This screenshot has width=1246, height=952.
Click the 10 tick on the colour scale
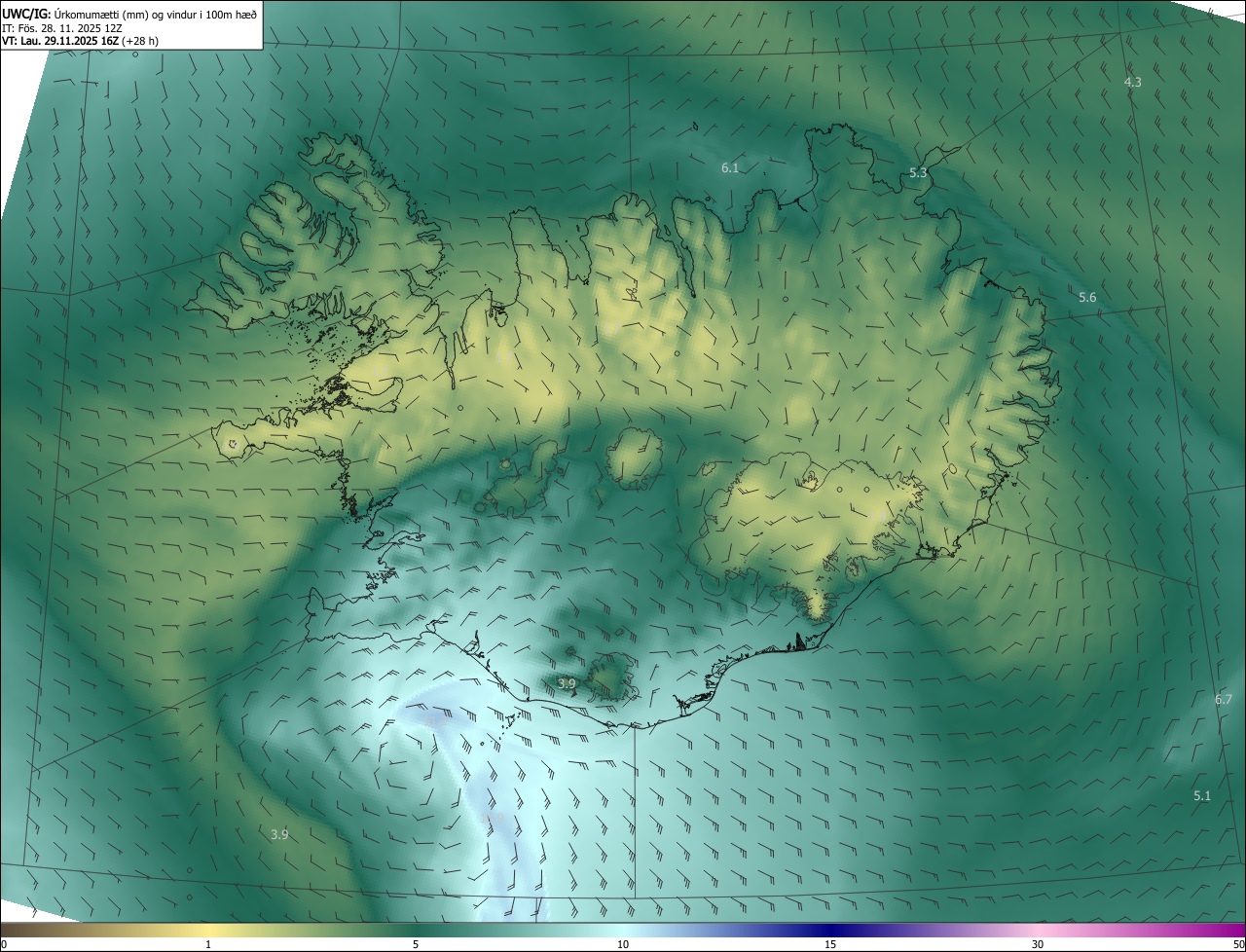coord(623,945)
